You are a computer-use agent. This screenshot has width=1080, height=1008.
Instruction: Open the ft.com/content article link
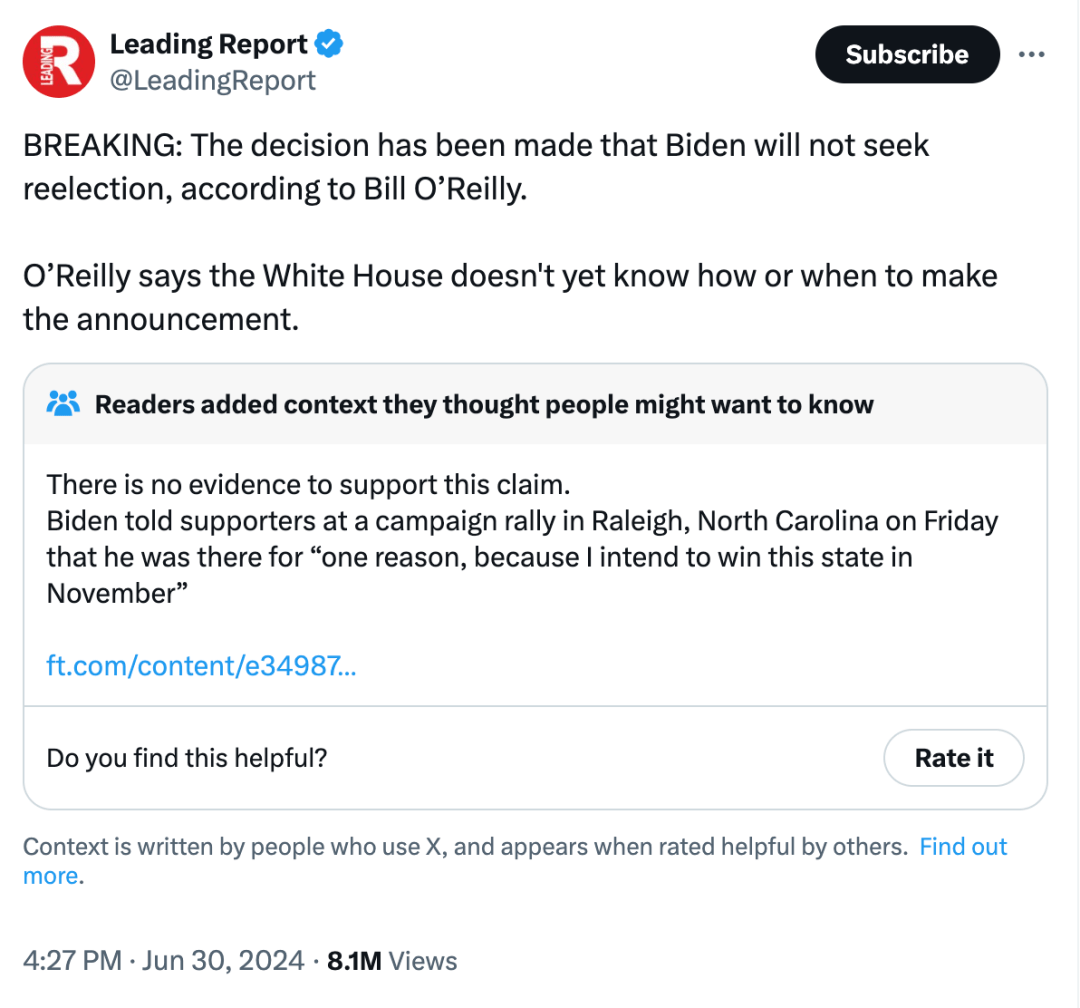[201, 666]
